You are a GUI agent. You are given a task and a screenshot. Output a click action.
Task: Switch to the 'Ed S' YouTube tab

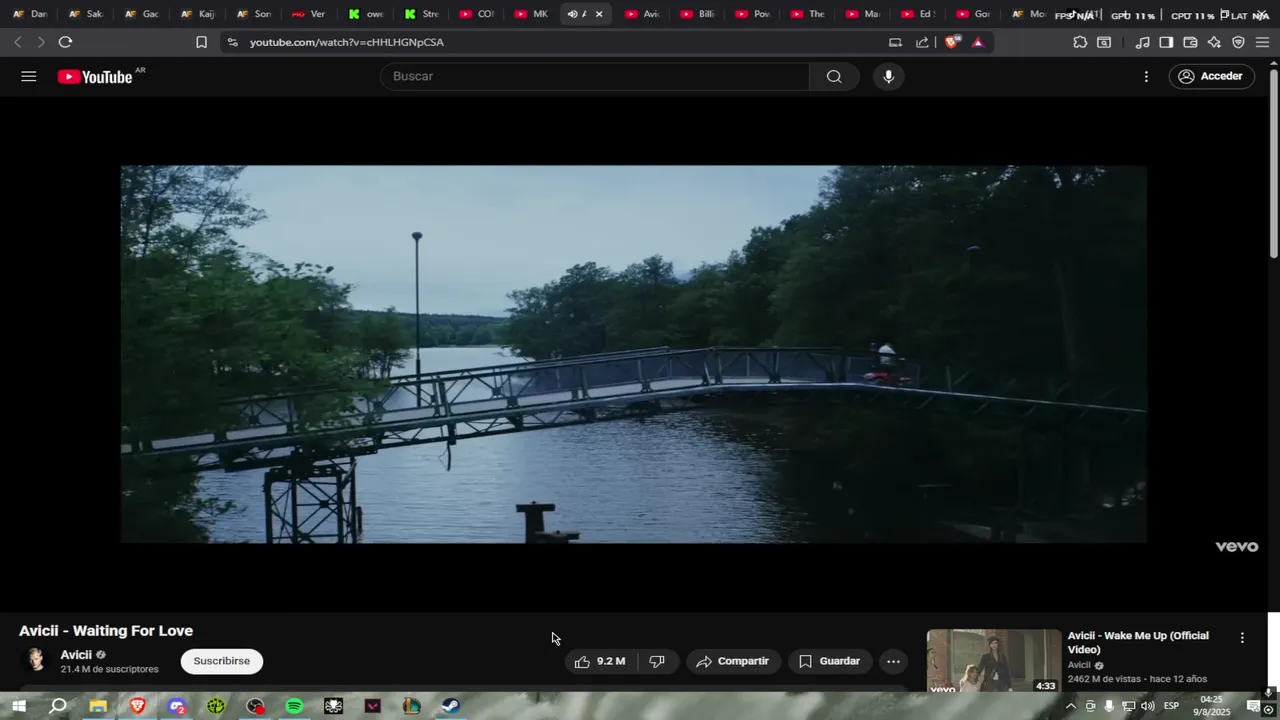918,14
